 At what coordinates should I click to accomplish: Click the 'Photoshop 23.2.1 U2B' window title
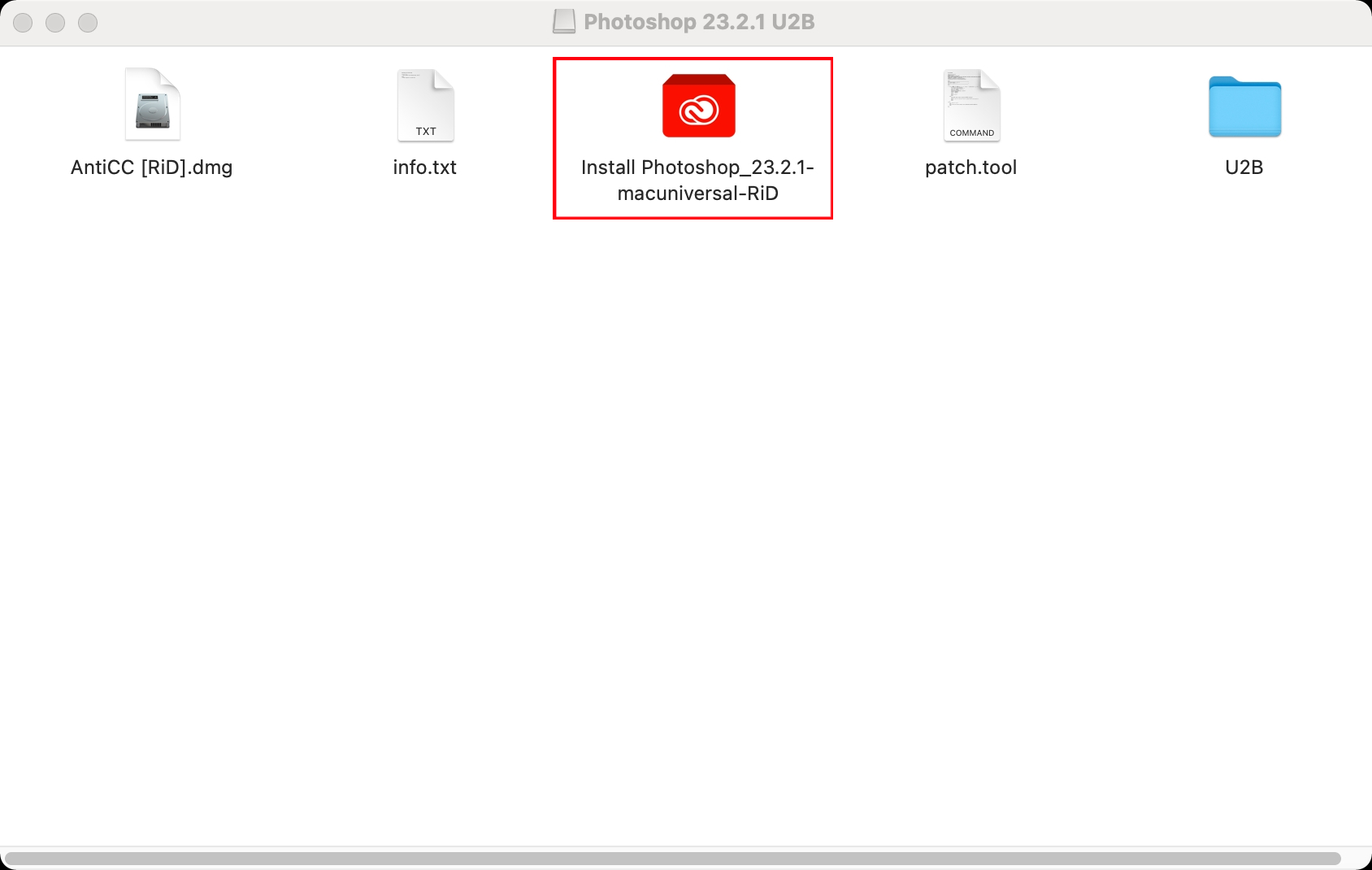(x=699, y=22)
